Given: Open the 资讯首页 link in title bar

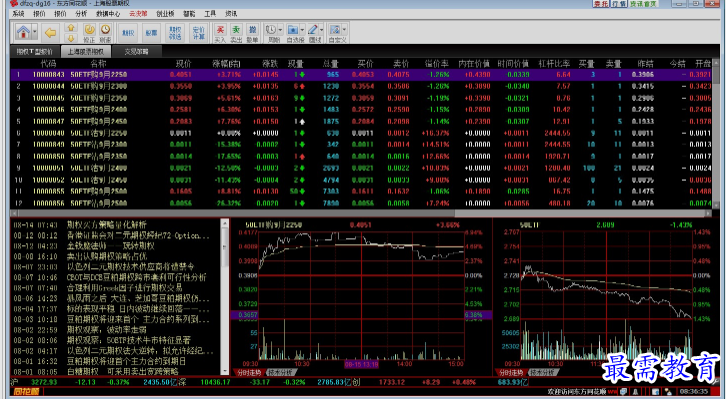Looking at the screenshot, I should point(643,4).
